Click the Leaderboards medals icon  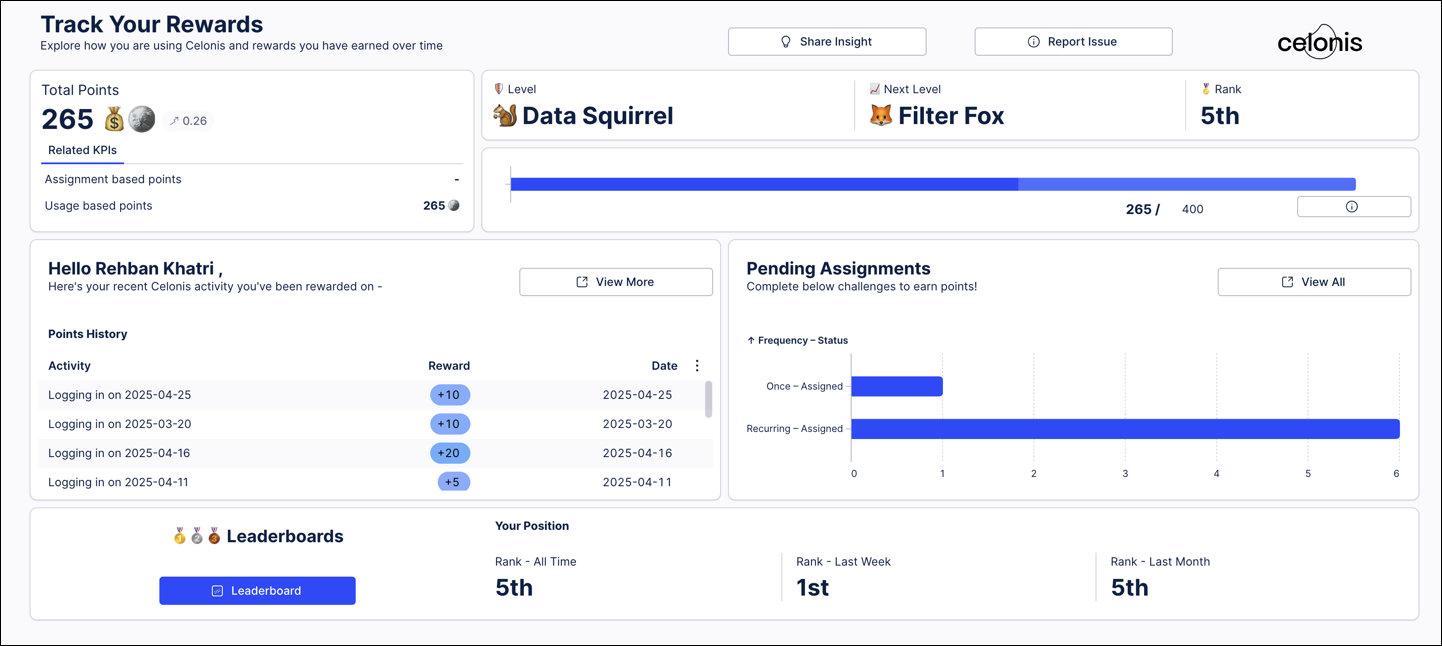(197, 537)
